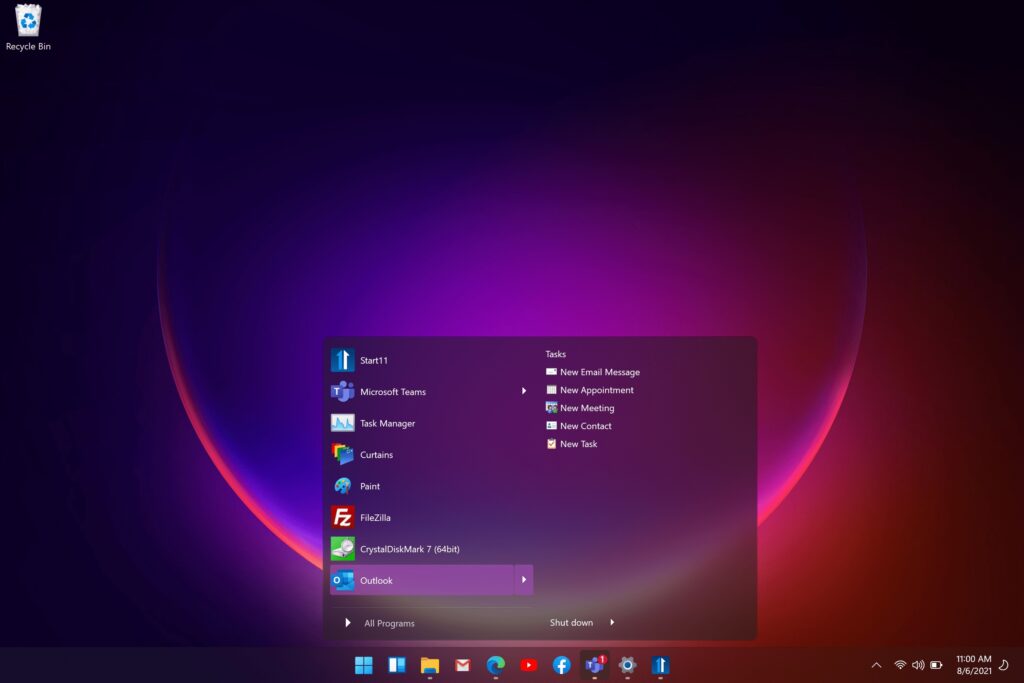The width and height of the screenshot is (1024, 683).
Task: Open Gmail from the taskbar
Action: coord(462,665)
